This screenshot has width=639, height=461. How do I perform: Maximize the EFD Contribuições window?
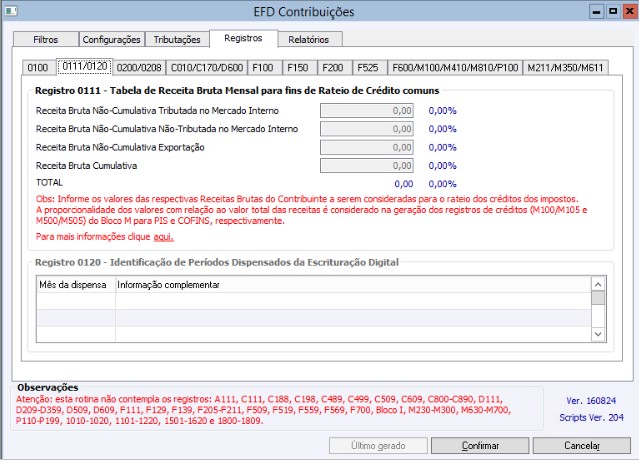tap(613, 11)
